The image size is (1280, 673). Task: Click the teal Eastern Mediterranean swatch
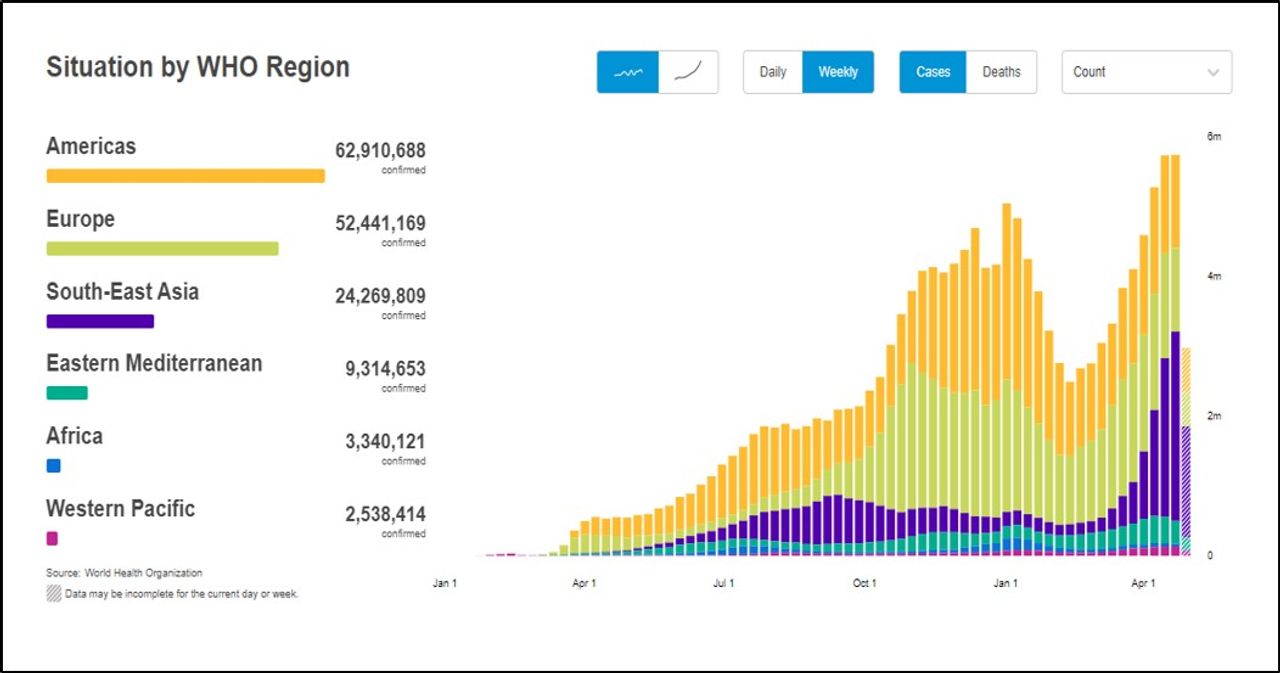67,393
